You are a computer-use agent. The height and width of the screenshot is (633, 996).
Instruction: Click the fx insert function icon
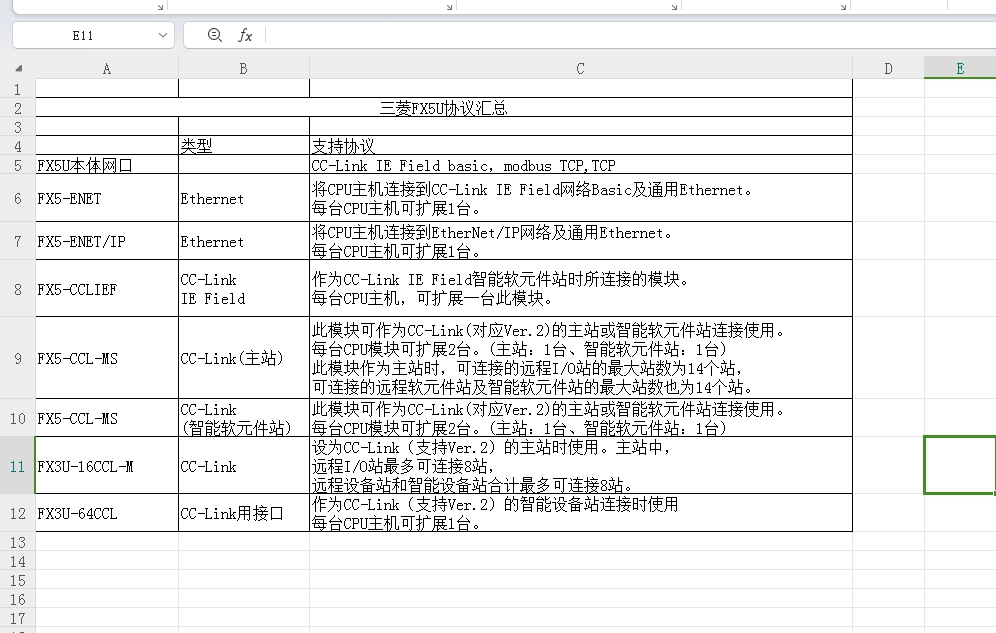245,35
